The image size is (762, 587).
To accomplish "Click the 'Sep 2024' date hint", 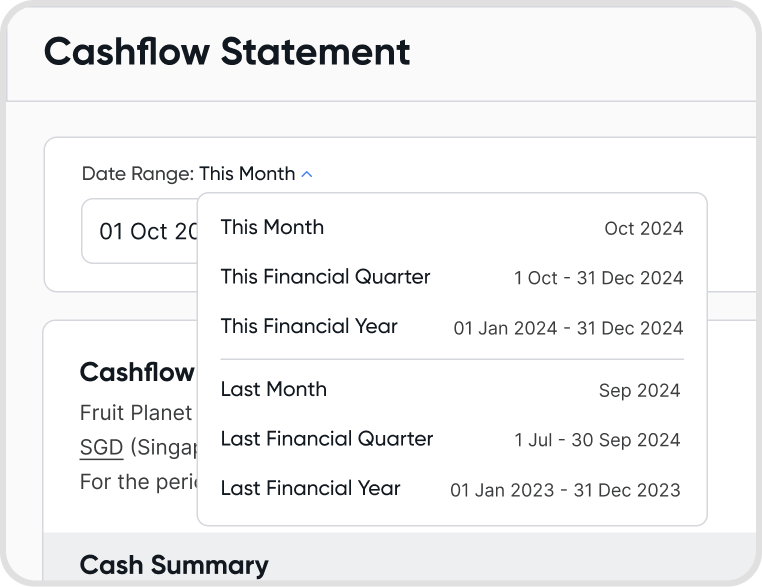I will pyautogui.click(x=639, y=391).
